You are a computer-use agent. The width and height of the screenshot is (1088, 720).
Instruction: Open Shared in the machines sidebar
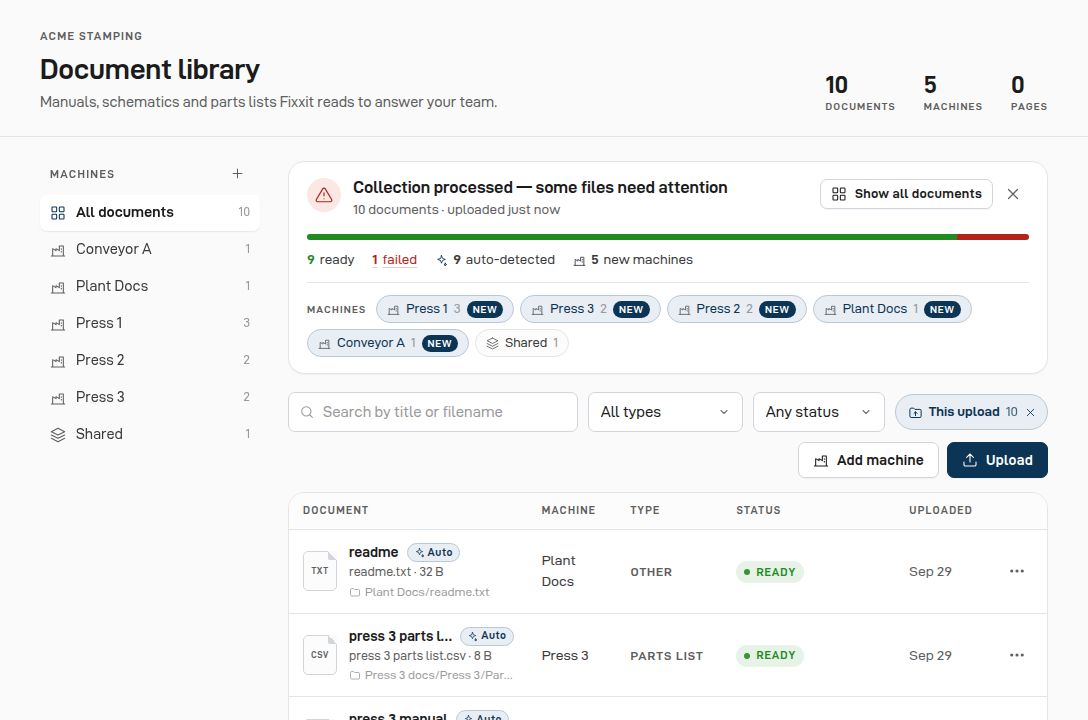(150, 434)
